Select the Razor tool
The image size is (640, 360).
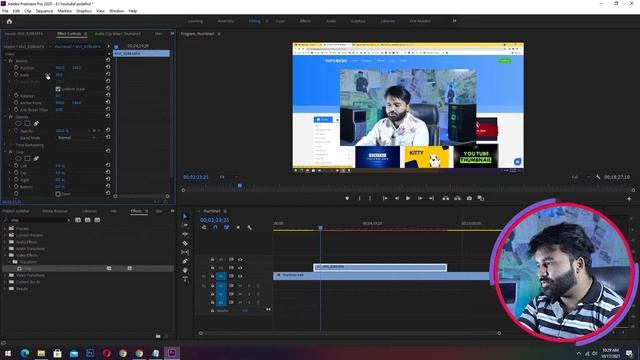click(185, 243)
